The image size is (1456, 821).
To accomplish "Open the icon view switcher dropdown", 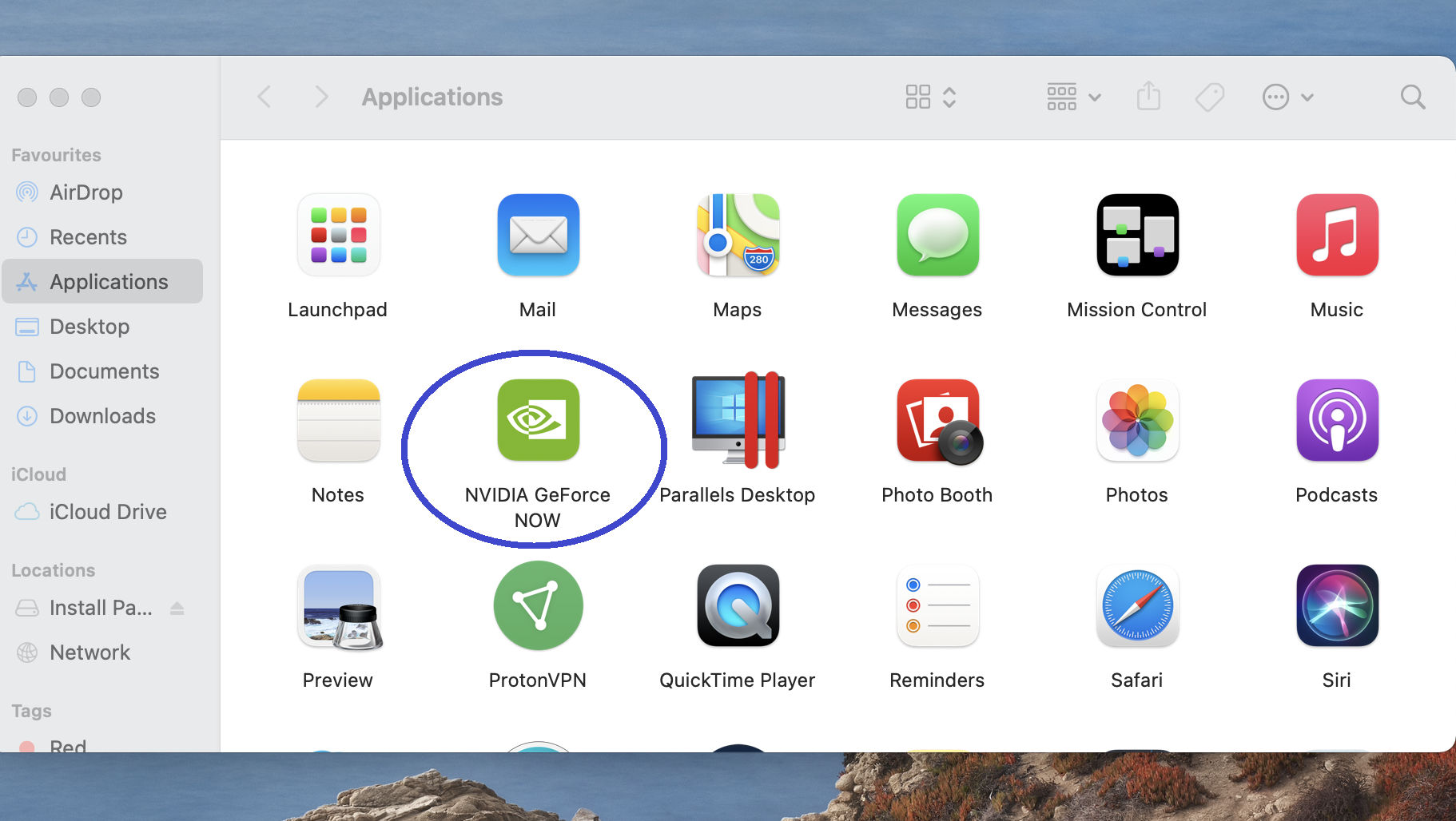I will tap(931, 97).
